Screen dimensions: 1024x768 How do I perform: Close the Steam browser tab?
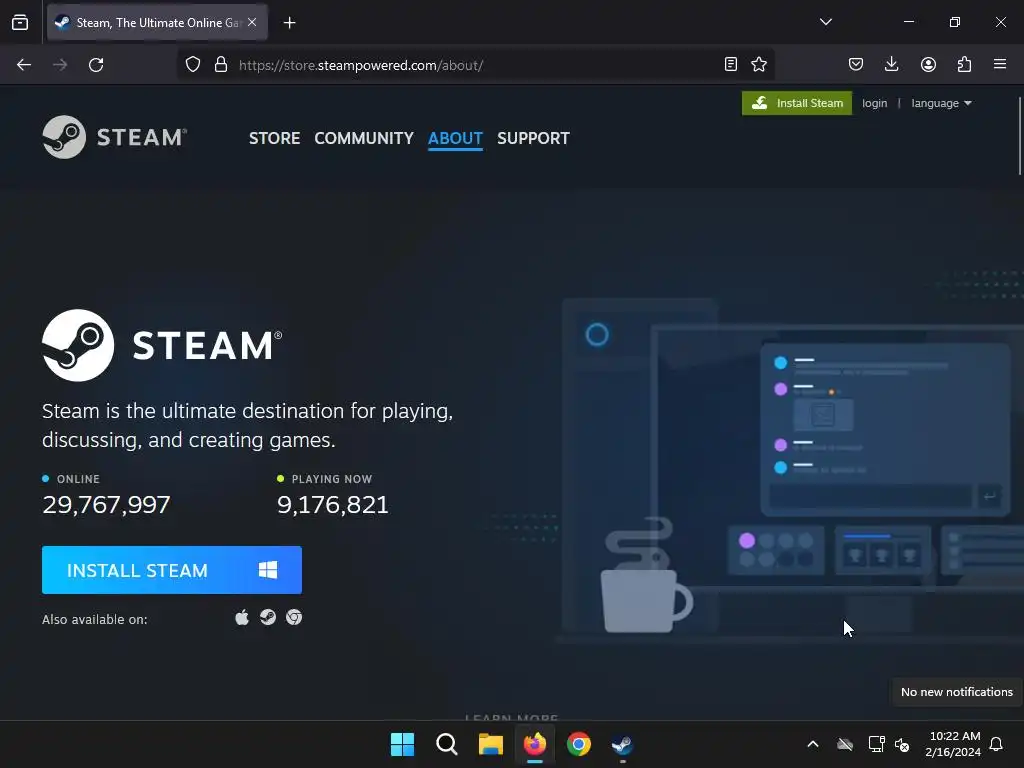pyautogui.click(x=252, y=22)
